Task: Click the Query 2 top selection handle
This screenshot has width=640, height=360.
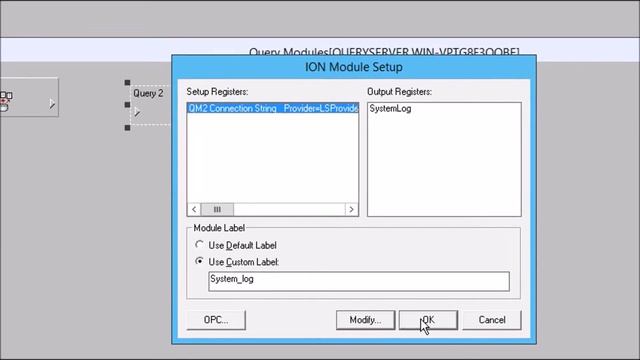Action: point(127,82)
